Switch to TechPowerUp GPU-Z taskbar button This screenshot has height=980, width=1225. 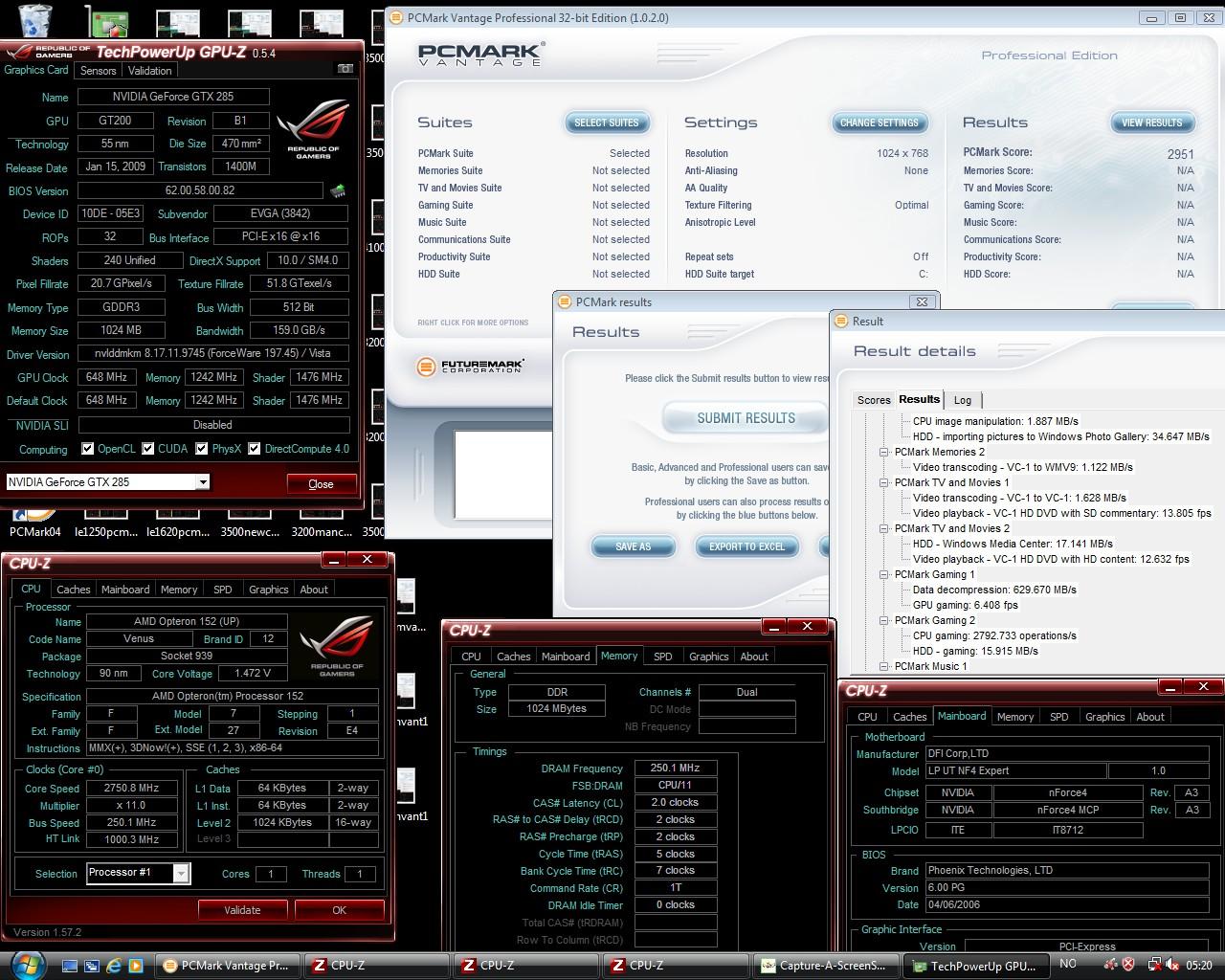[976, 966]
